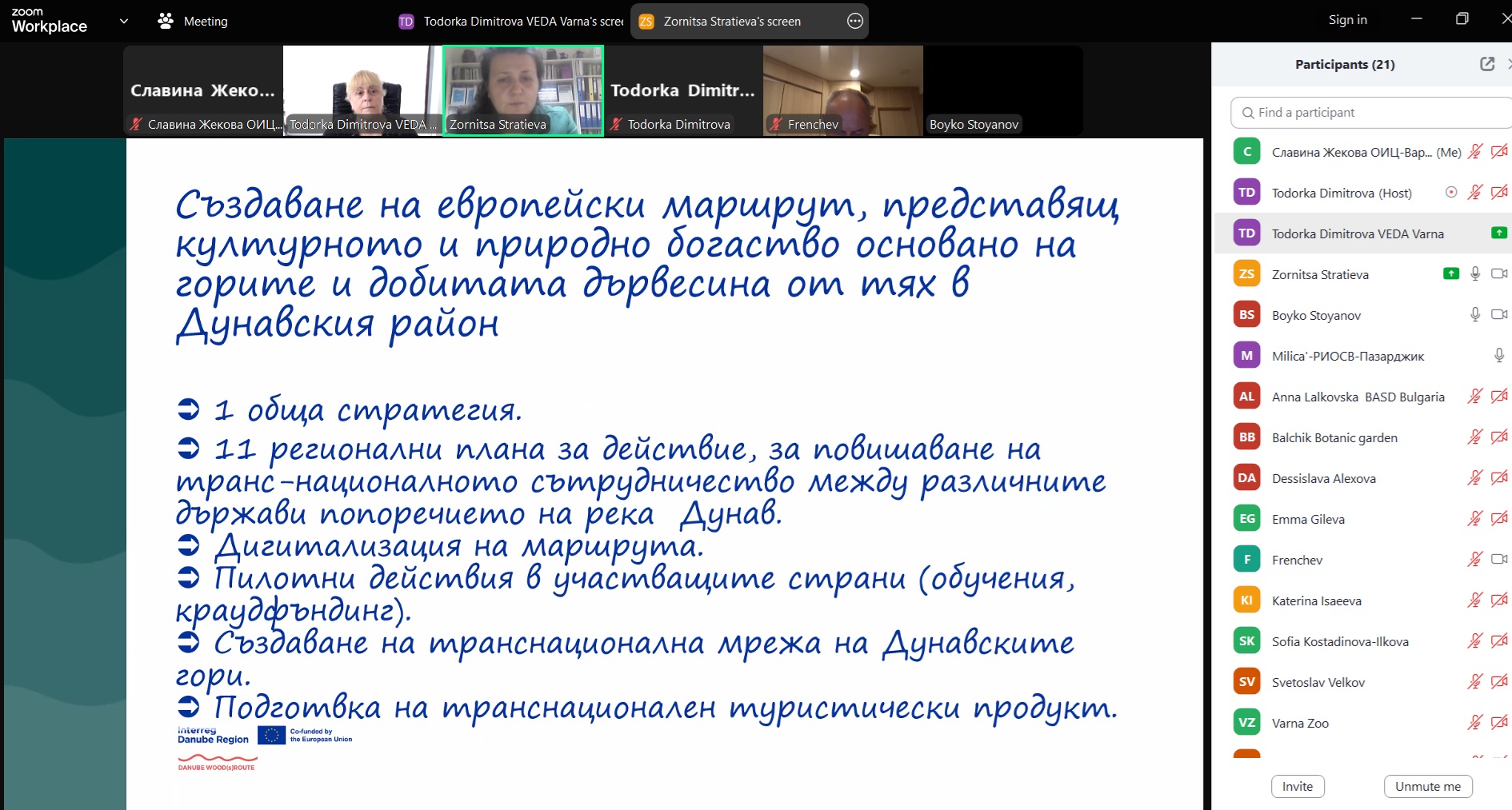Image resolution: width=1512 pixels, height=810 pixels.
Task: Open more options on Zornitsa's screen tab
Action: 855,22
